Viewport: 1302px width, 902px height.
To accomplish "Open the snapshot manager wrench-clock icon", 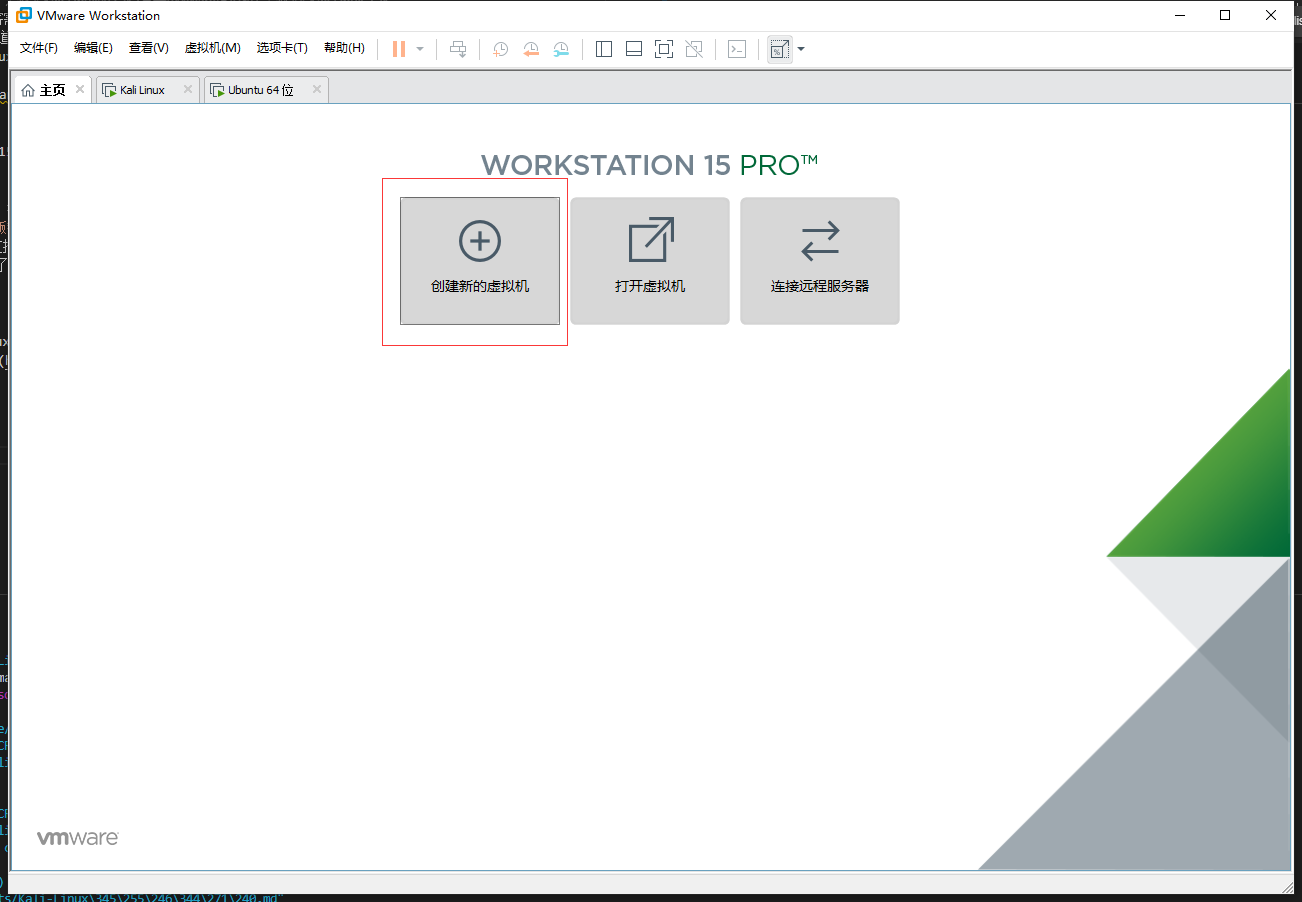I will pyautogui.click(x=561, y=49).
